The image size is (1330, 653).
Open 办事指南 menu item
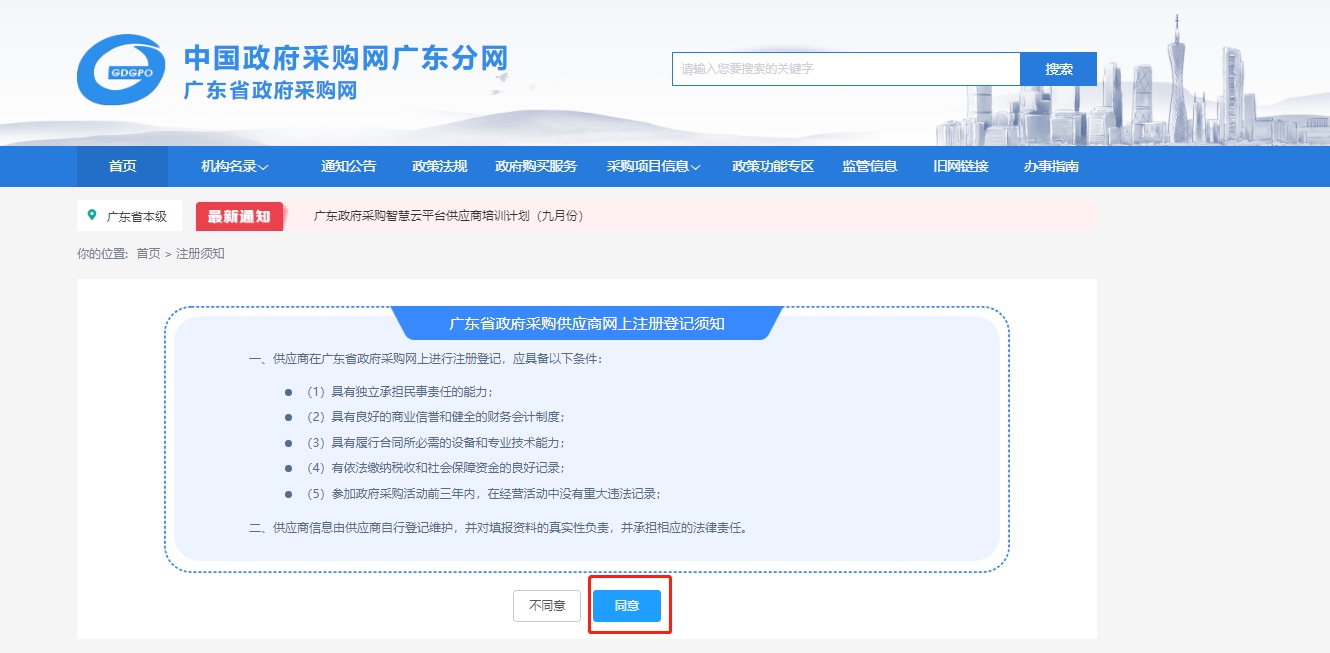pyautogui.click(x=1051, y=166)
